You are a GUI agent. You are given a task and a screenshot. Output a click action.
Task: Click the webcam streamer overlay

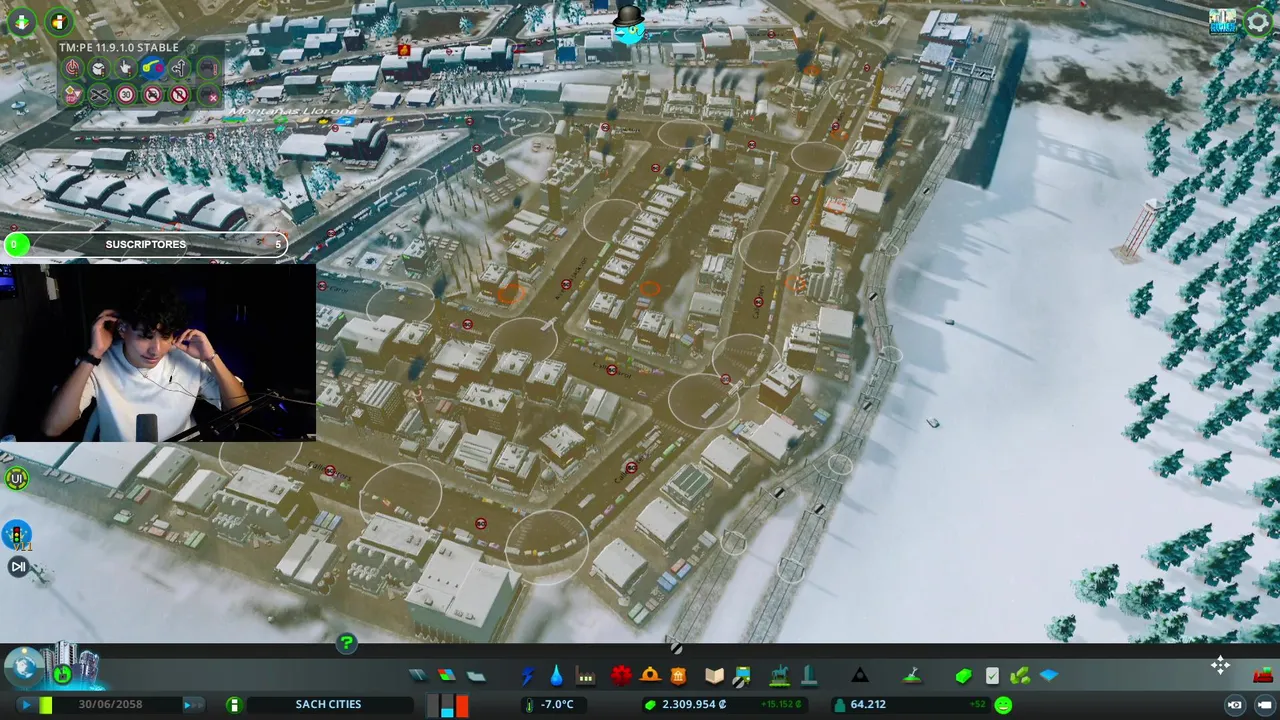158,352
